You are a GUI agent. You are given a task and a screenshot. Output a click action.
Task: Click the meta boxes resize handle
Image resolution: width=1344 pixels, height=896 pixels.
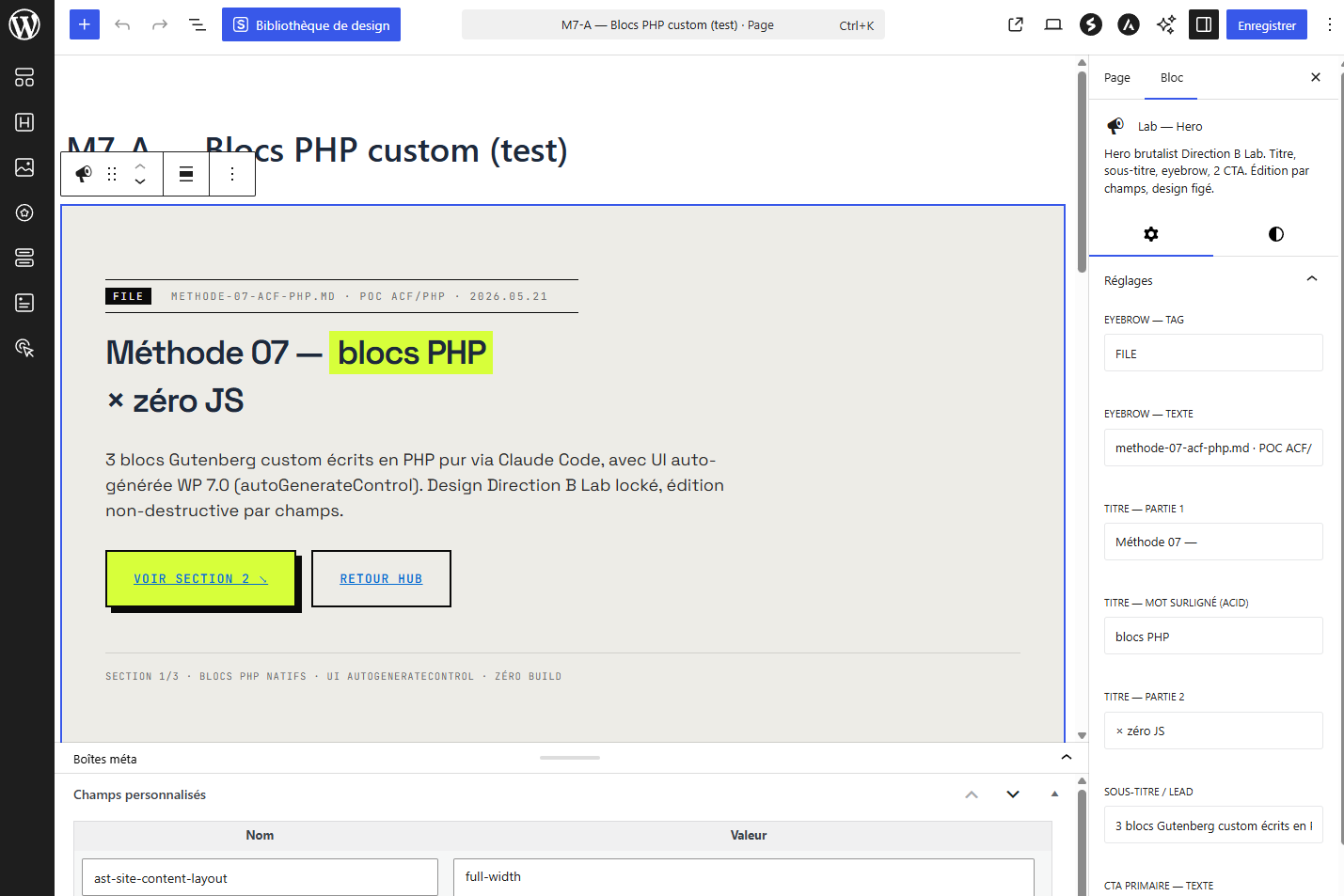(x=570, y=757)
